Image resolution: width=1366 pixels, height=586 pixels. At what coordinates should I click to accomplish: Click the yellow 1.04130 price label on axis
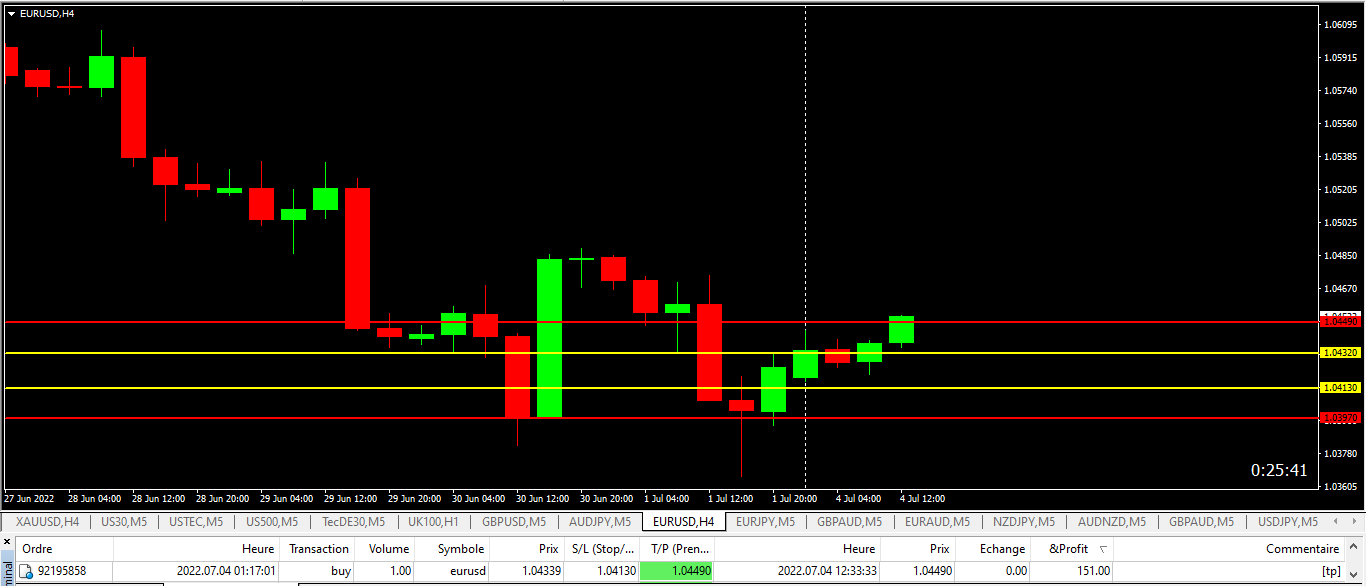pos(1341,388)
